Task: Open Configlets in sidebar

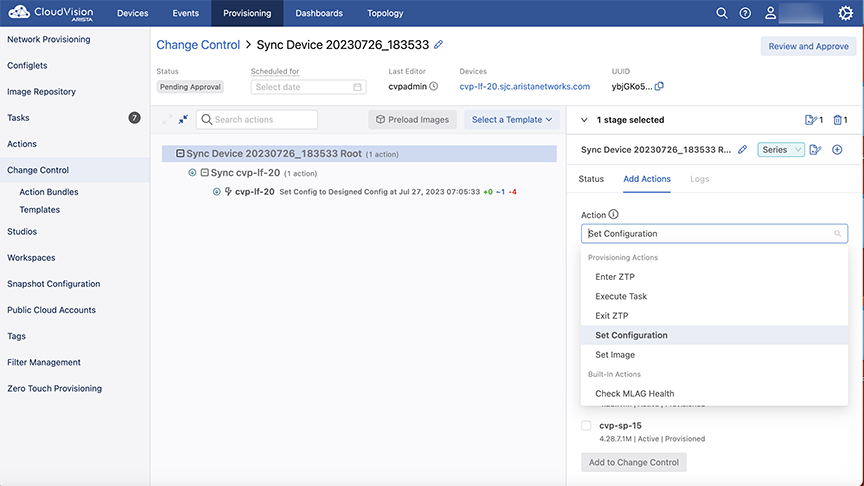Action: [27, 65]
